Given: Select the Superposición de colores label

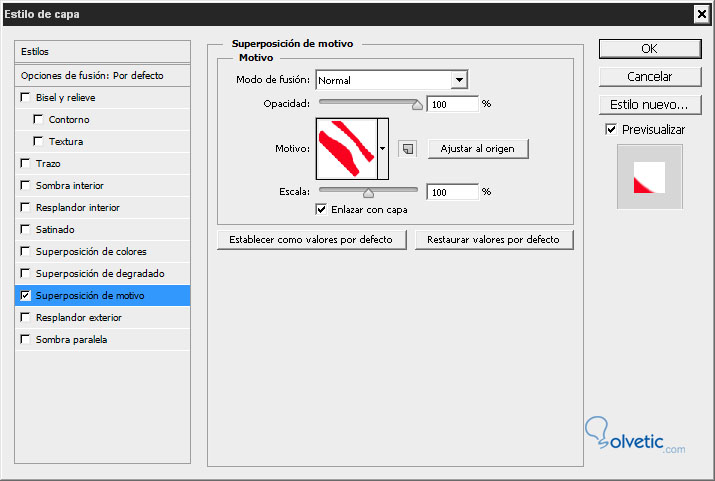Looking at the screenshot, I should coord(91,252).
